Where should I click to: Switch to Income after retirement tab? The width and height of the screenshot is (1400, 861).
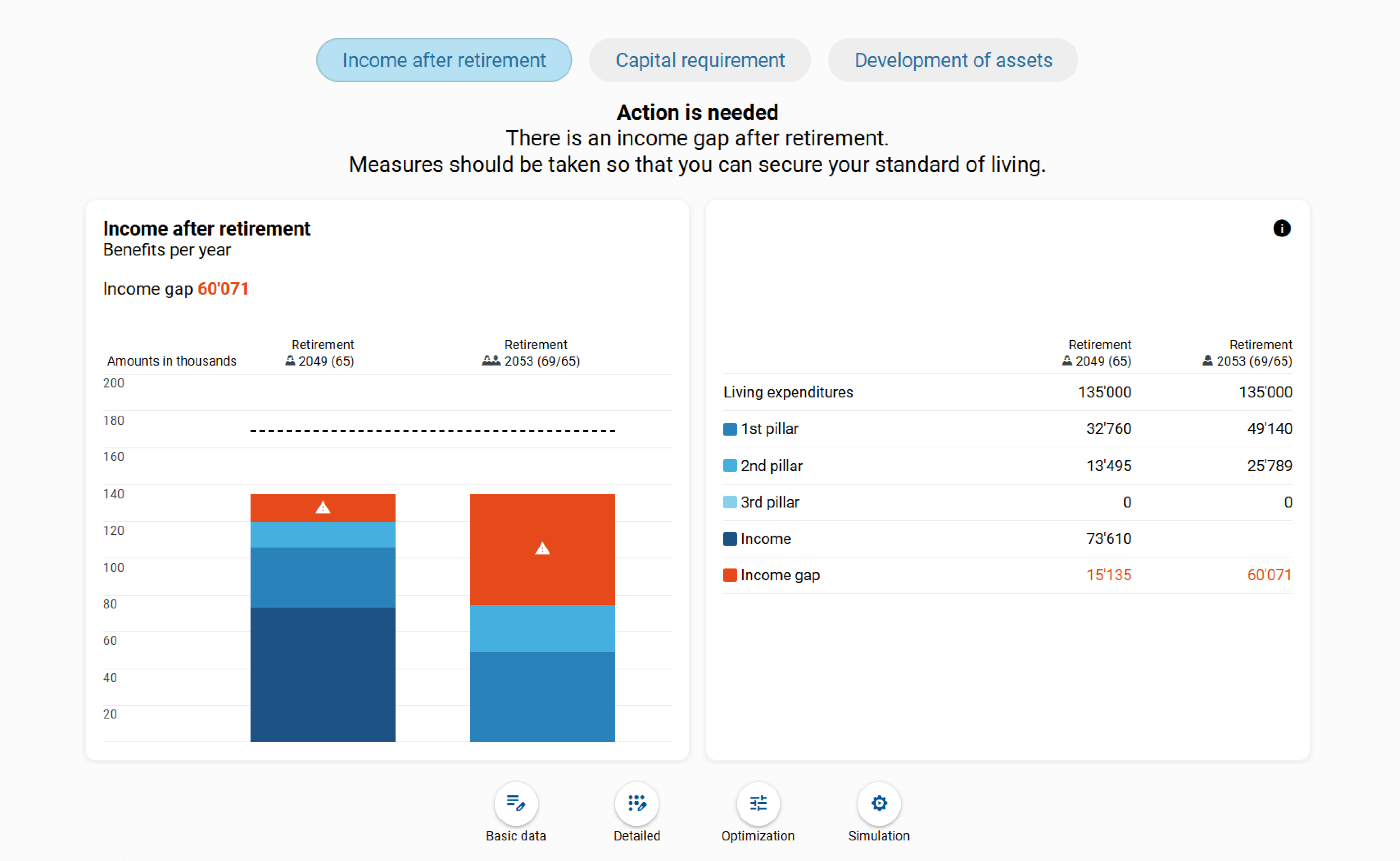click(444, 60)
